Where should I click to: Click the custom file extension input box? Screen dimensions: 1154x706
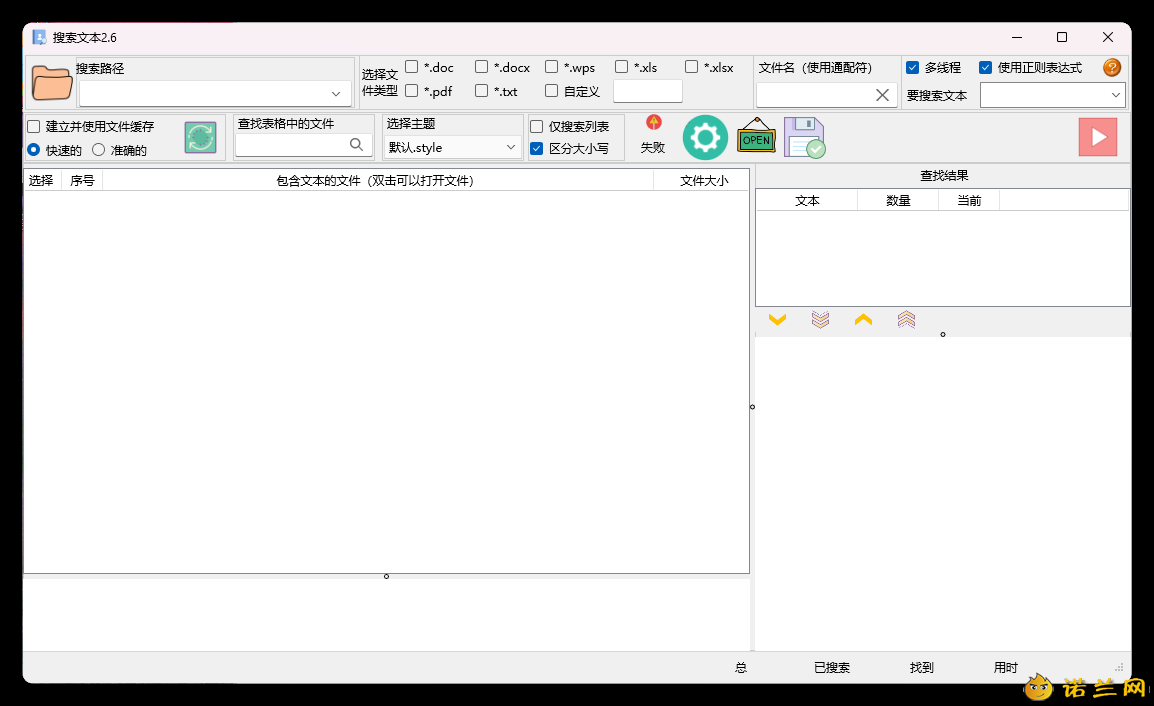point(648,91)
